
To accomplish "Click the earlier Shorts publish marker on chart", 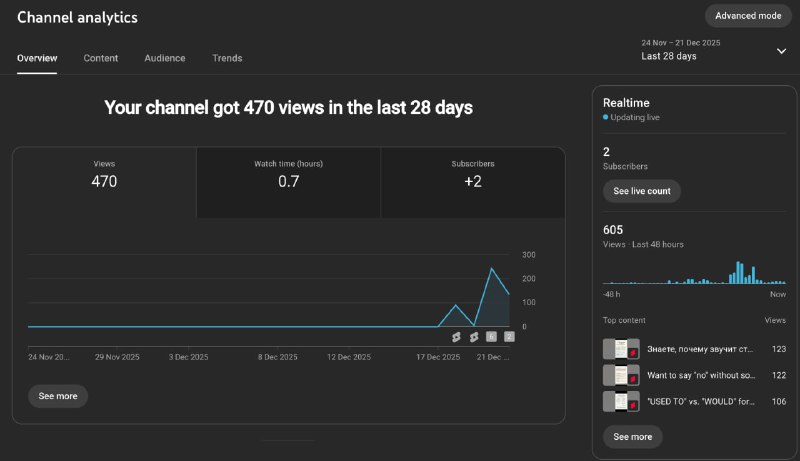I will click(455, 337).
